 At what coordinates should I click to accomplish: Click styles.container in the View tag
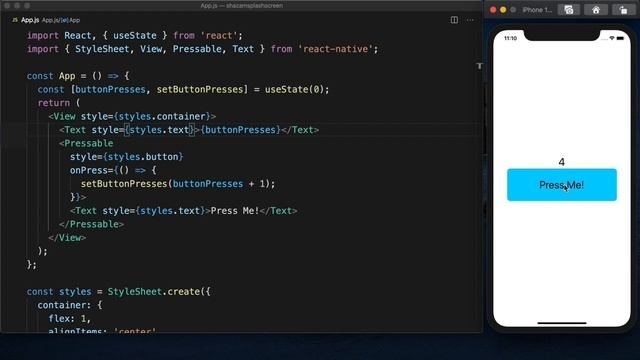(162, 116)
